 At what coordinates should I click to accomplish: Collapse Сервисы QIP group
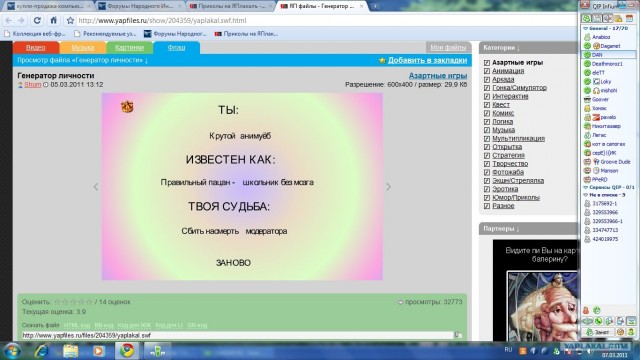(x=586, y=187)
